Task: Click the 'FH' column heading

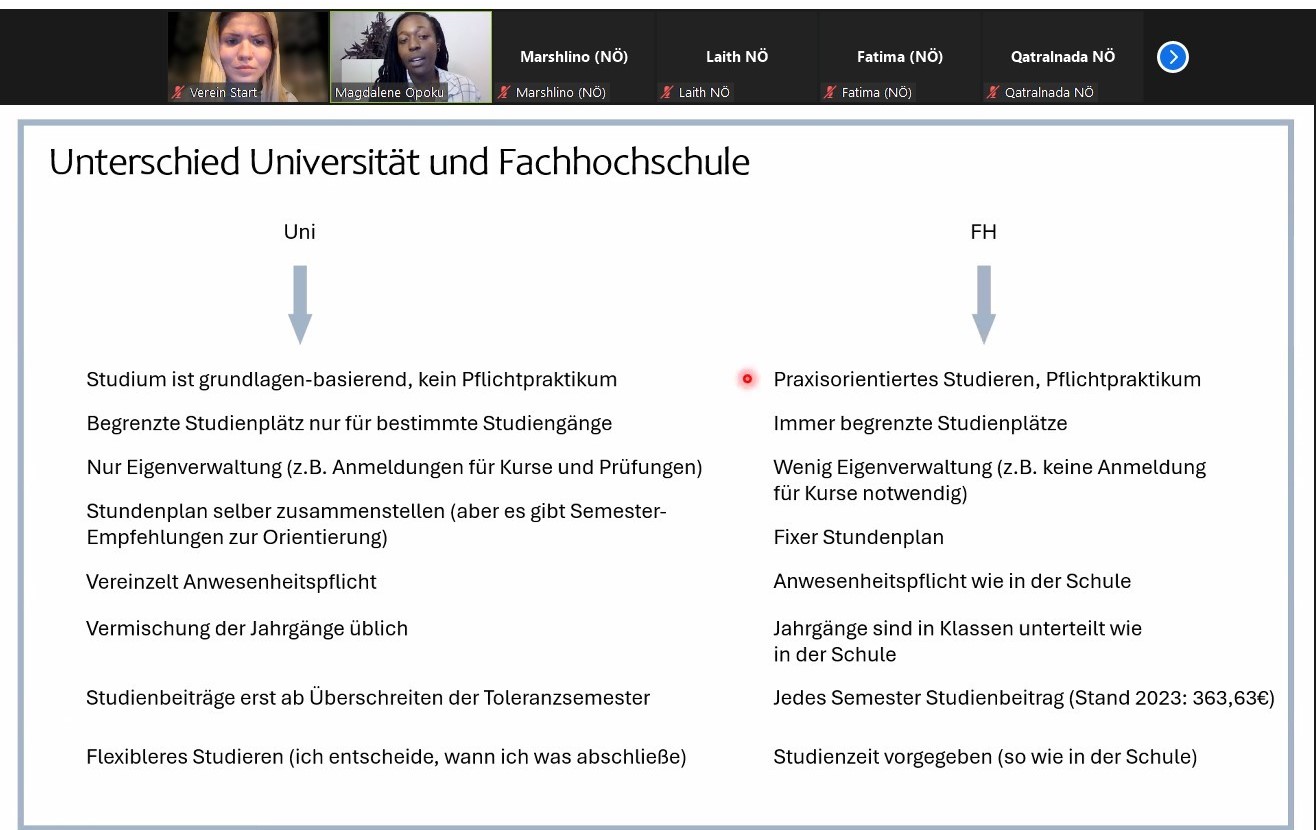Action: pos(983,232)
